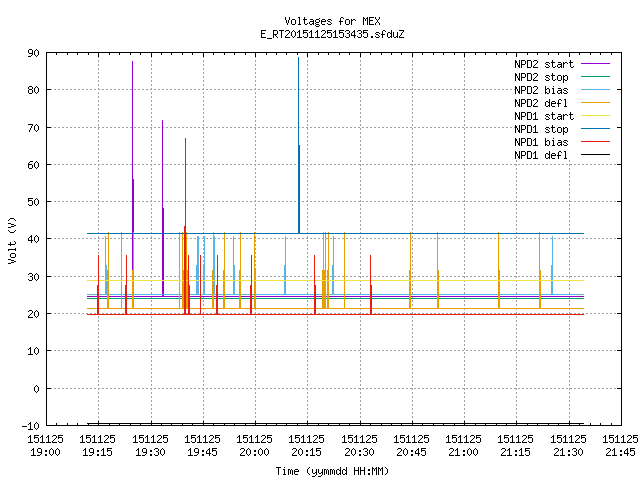Image resolution: width=640 pixels, height=480 pixels.
Task: Select the "NPD1 start" legend label
Action: click(x=544, y=116)
